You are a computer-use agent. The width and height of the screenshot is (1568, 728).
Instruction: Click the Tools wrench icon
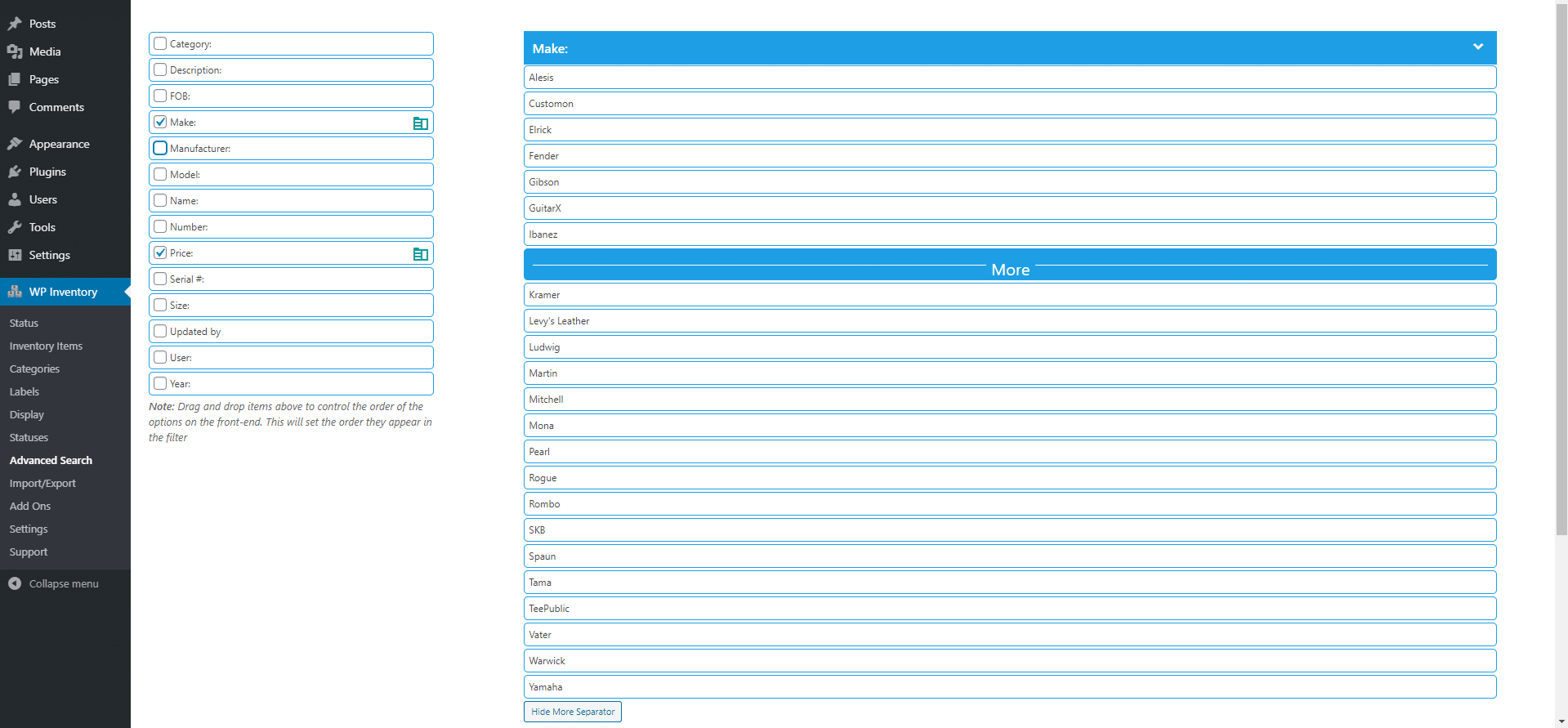tap(15, 227)
